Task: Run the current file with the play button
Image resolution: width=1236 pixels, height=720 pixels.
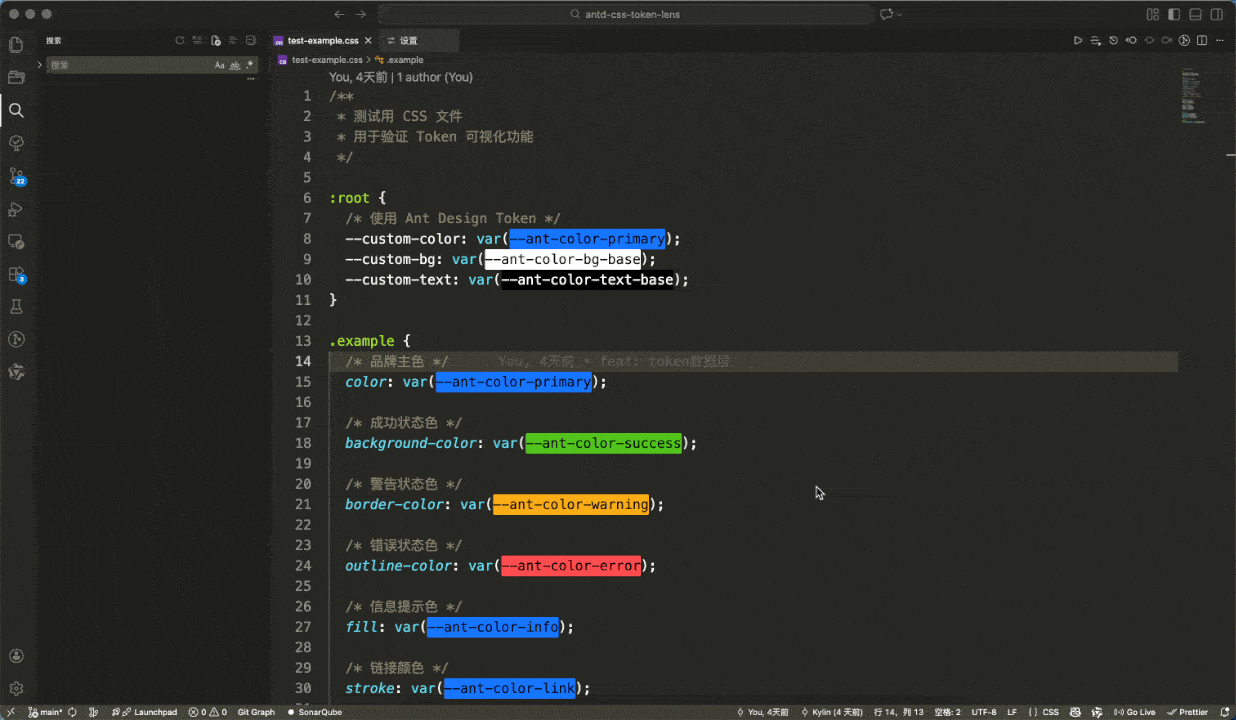Action: coord(1078,40)
